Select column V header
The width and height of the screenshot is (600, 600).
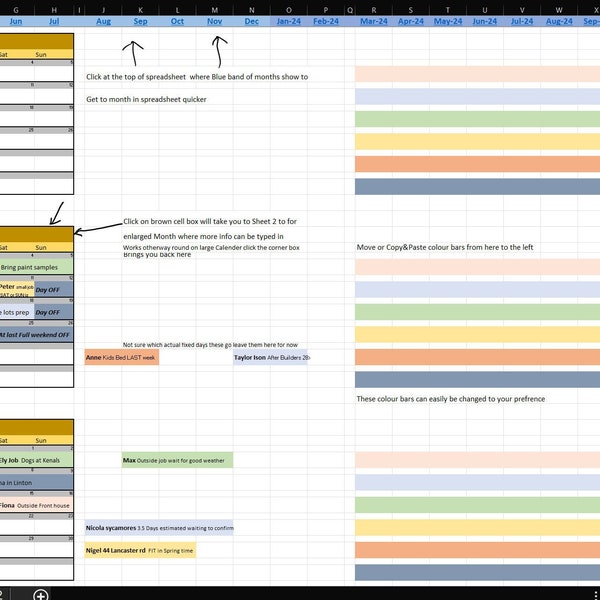click(522, 10)
